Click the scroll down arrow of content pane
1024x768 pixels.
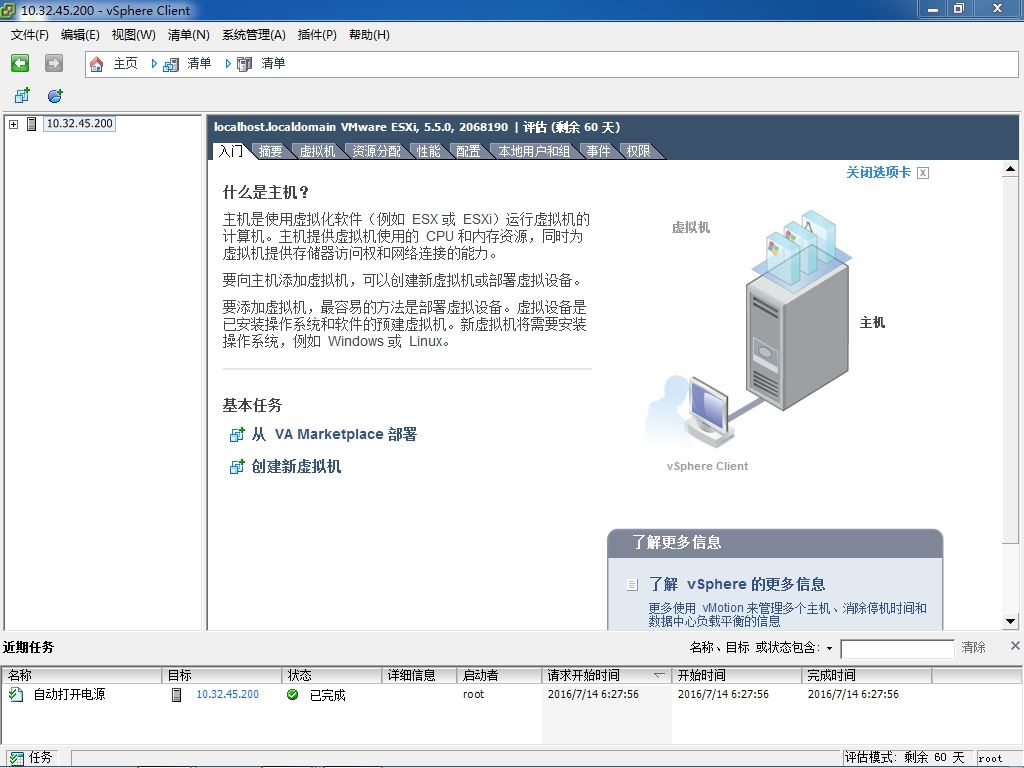[1010, 621]
